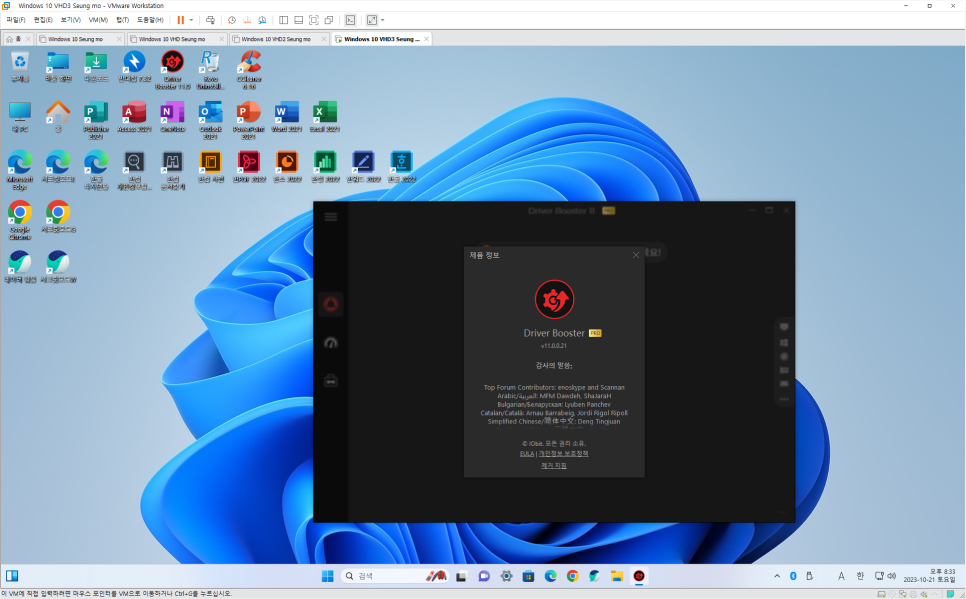Screen dimensions: 966x599
Task: Click the Bluetooth tray icon
Action: pos(794,576)
